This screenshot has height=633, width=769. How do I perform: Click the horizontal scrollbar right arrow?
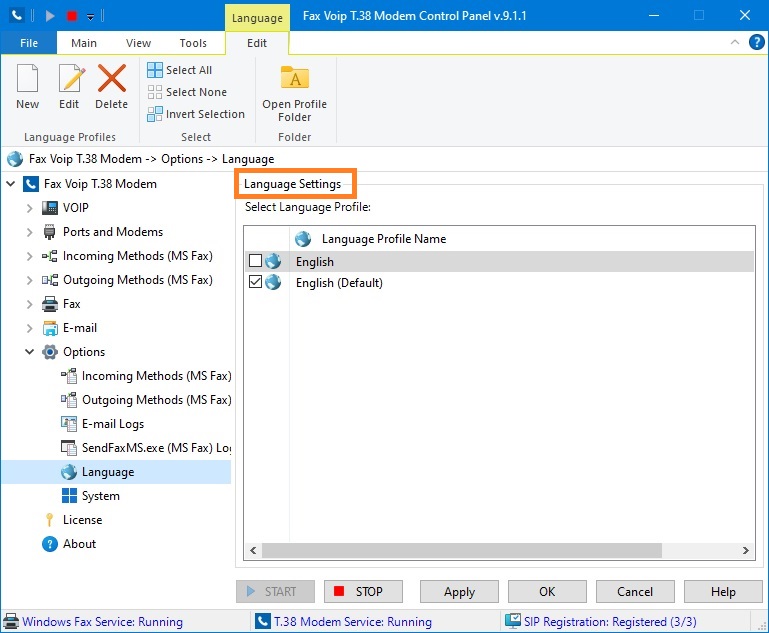coord(746,551)
